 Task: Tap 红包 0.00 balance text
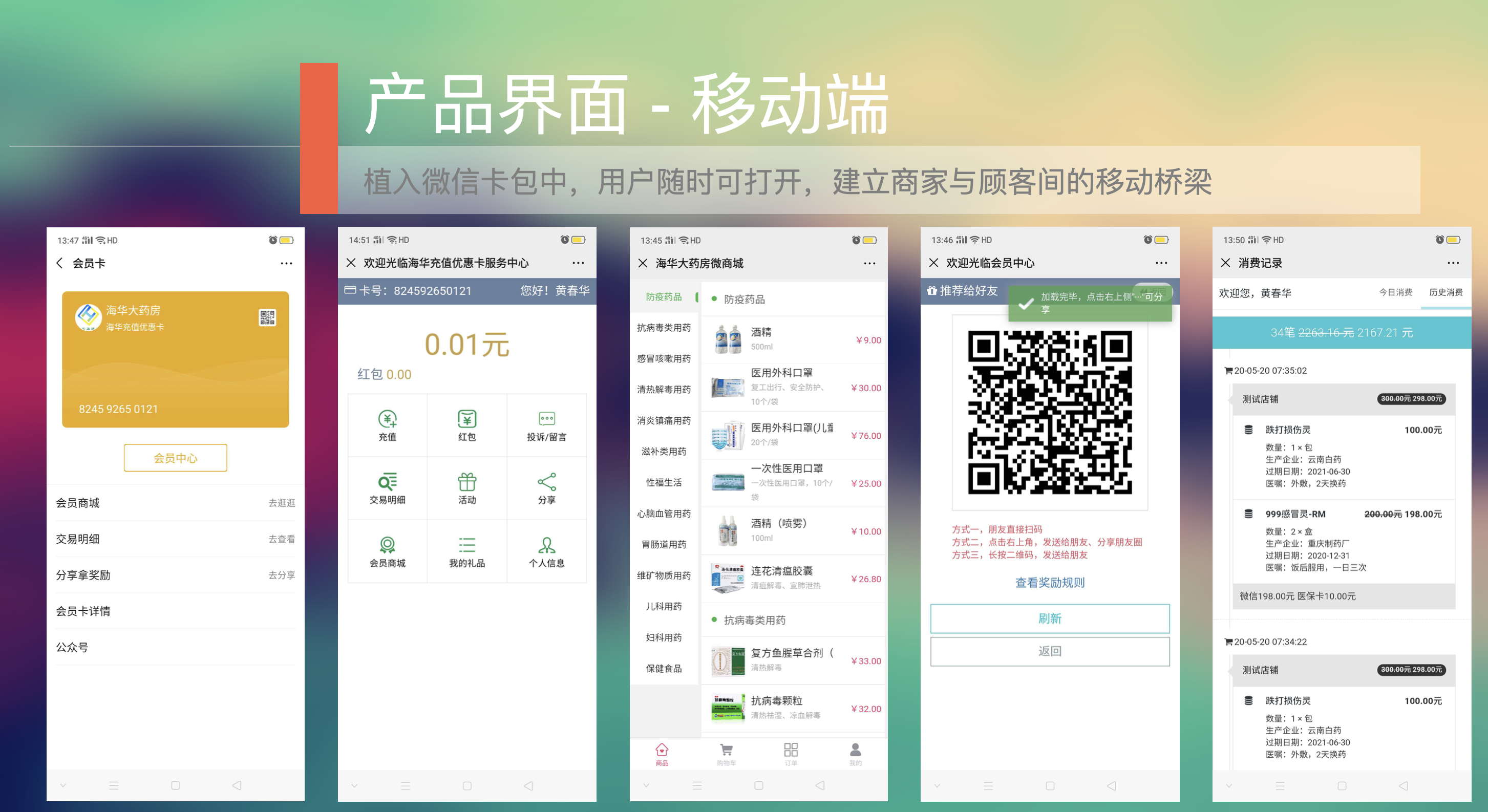[x=384, y=374]
